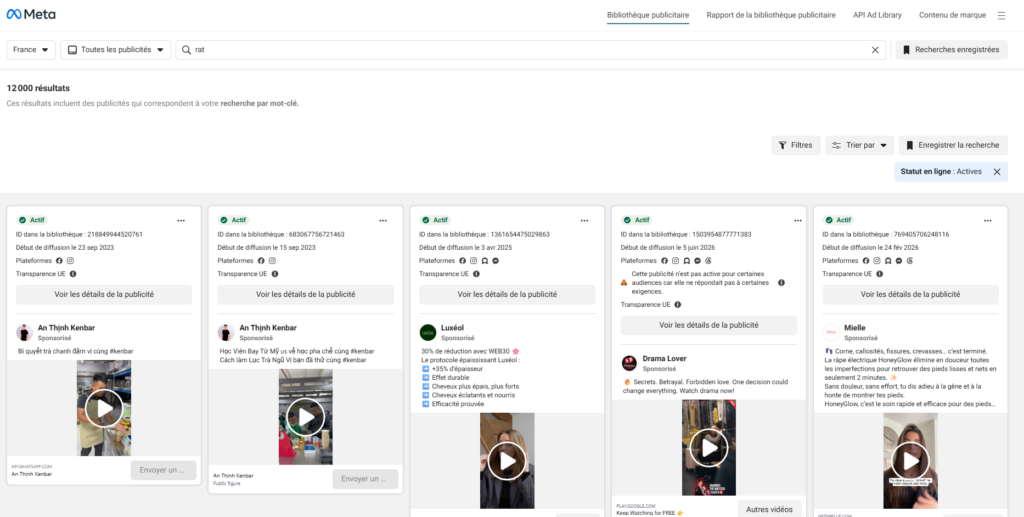Image resolution: width=1024 pixels, height=517 pixels.
Task: Play the Mielle HoneyGlow ad video
Action: (910, 461)
